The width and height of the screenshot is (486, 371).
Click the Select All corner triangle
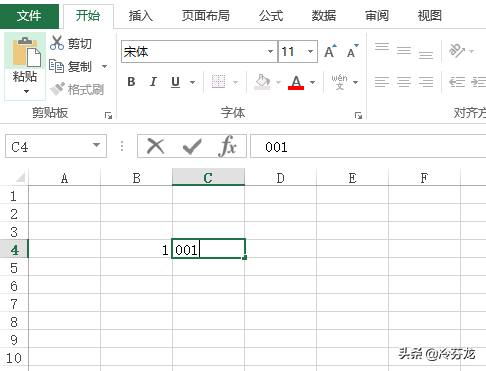[x=20, y=177]
